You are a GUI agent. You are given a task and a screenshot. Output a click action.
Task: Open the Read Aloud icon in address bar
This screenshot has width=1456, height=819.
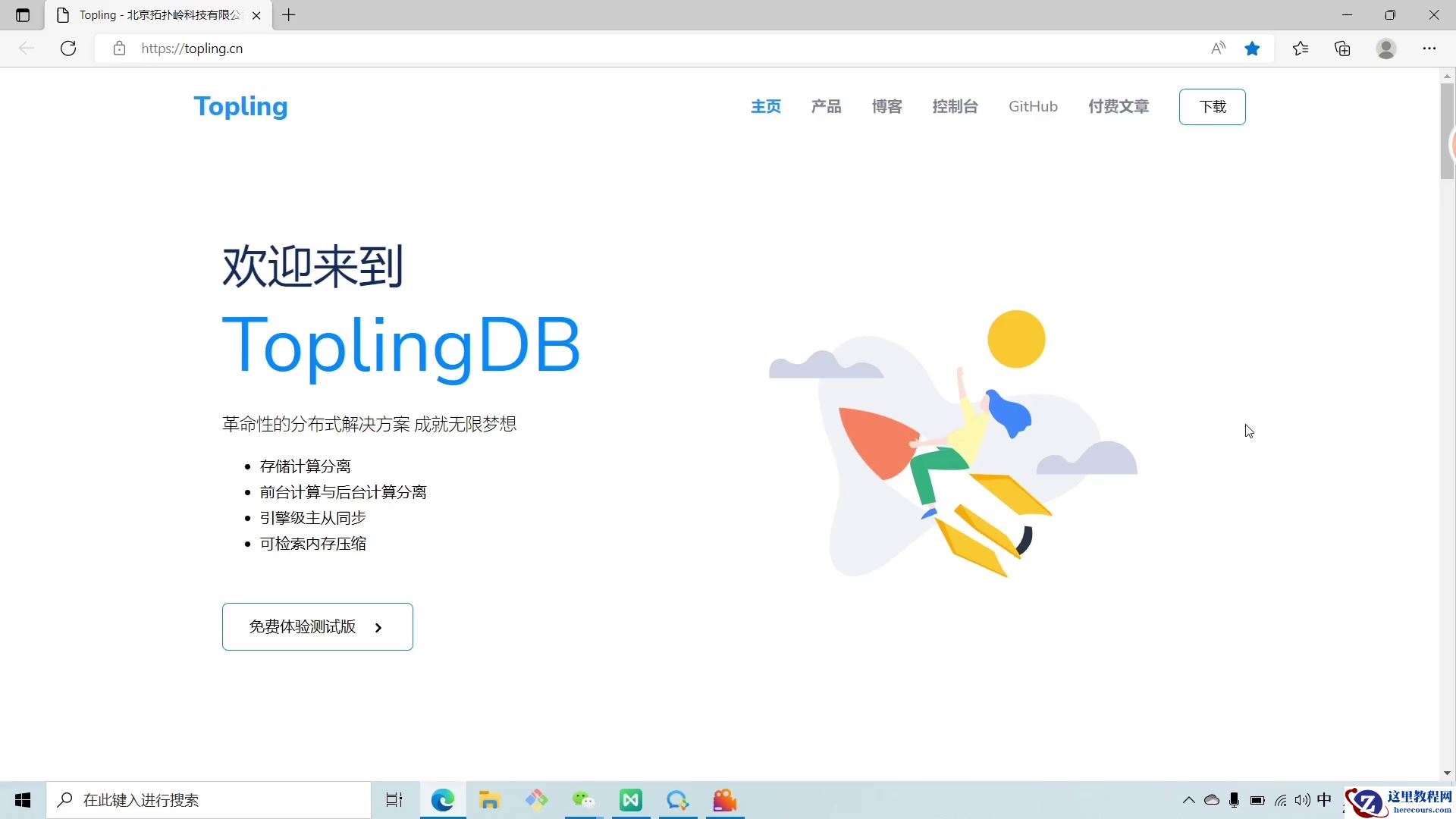[1218, 49]
